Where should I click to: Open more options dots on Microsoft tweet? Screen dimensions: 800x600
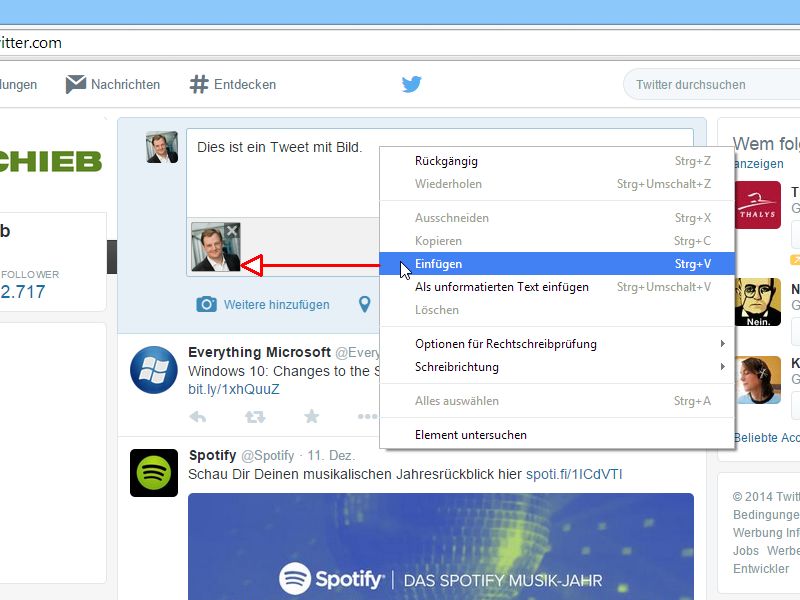pos(368,417)
